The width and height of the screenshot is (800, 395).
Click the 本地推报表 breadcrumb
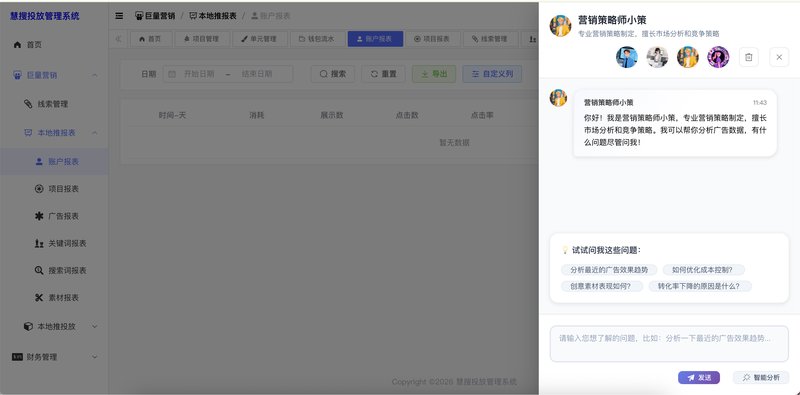213,16
